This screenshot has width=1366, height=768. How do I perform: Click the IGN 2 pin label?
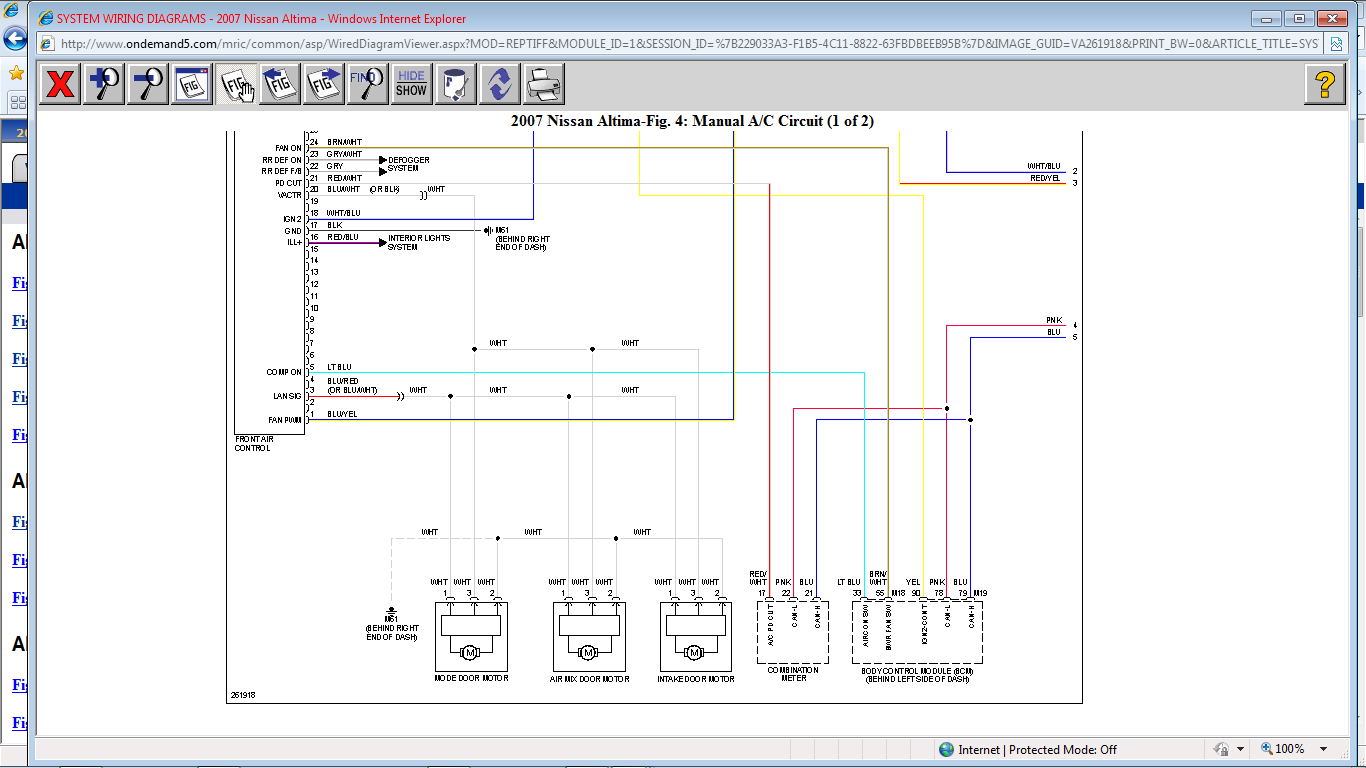(x=292, y=219)
